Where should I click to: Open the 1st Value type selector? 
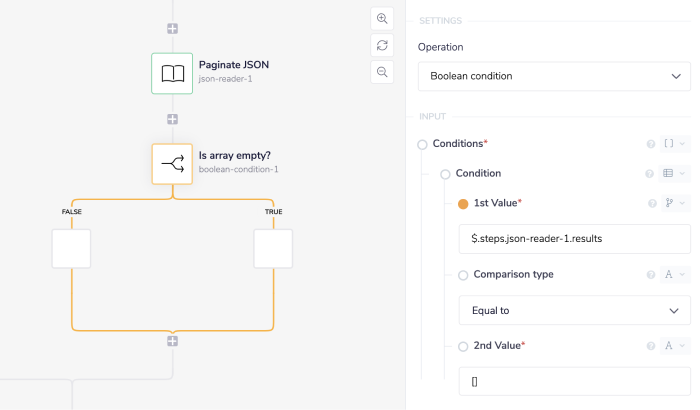(673, 203)
